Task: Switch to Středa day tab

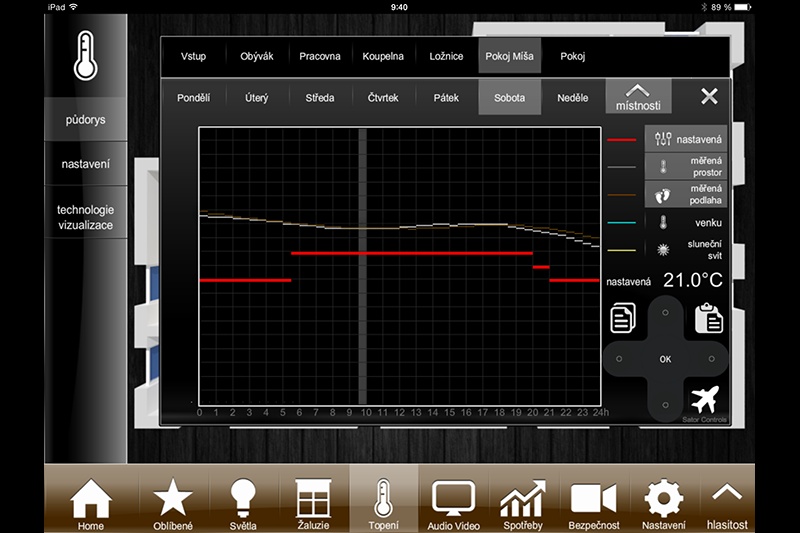Action: pos(320,97)
